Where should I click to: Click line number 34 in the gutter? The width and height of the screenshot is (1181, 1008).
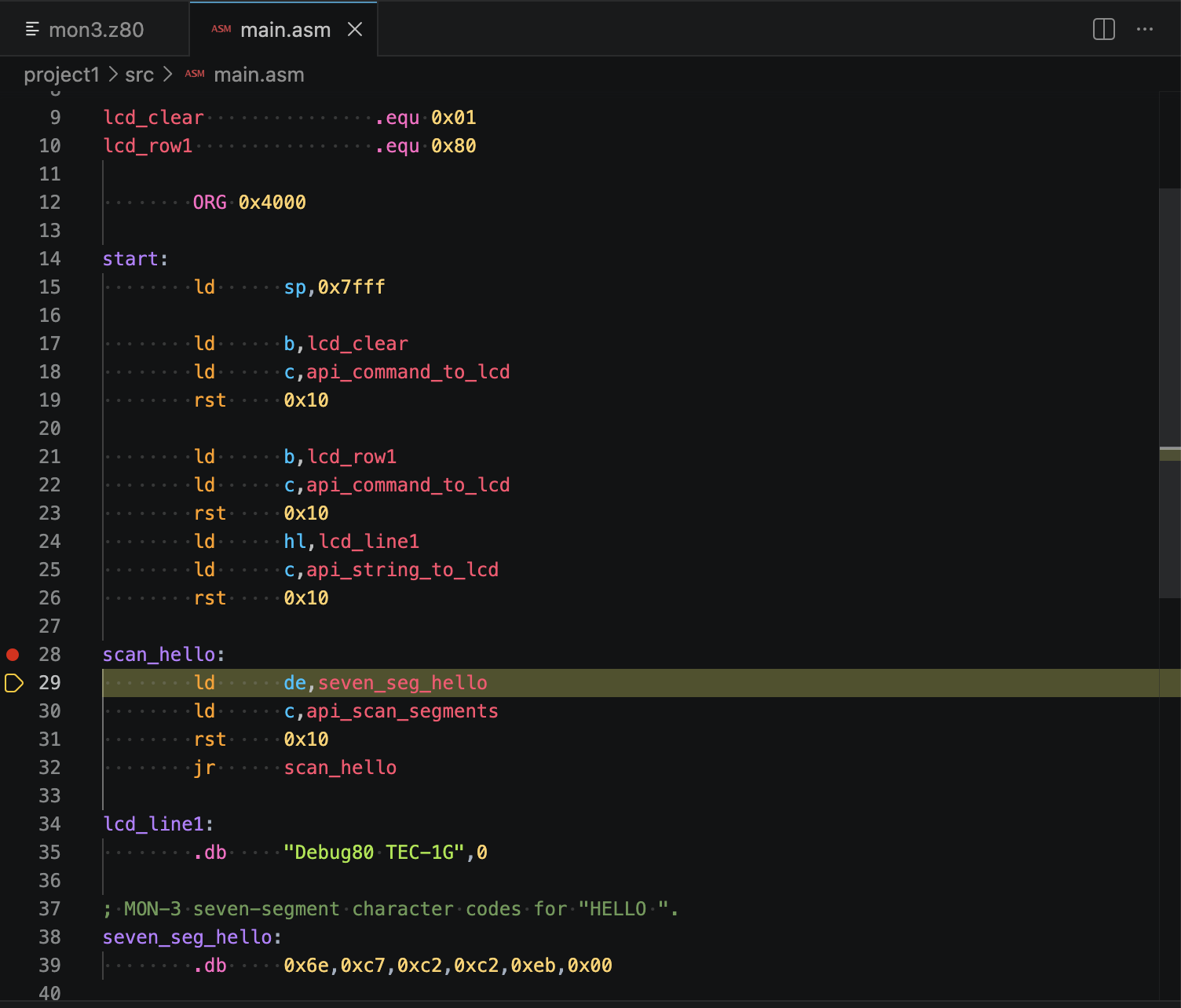pyautogui.click(x=49, y=824)
